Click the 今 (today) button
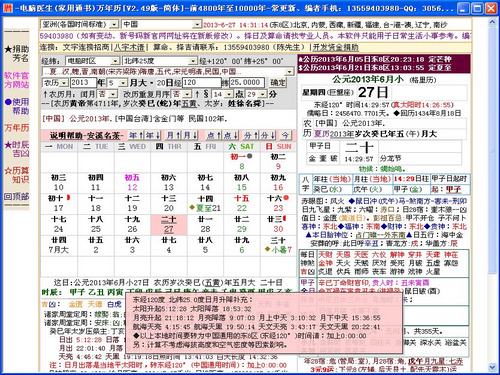 tap(285, 135)
